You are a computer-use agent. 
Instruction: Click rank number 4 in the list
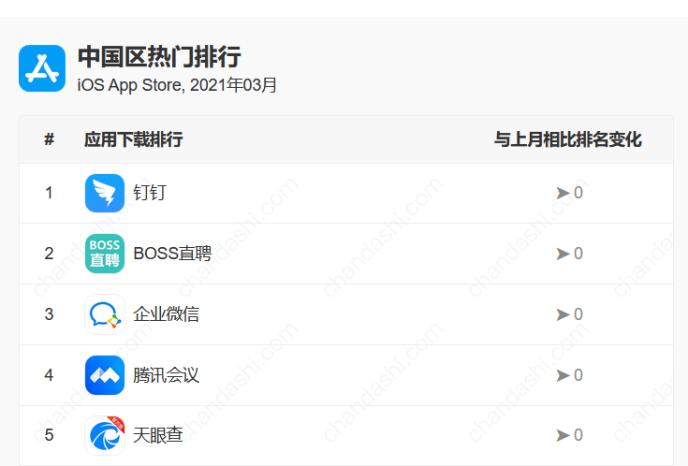pyautogui.click(x=49, y=375)
